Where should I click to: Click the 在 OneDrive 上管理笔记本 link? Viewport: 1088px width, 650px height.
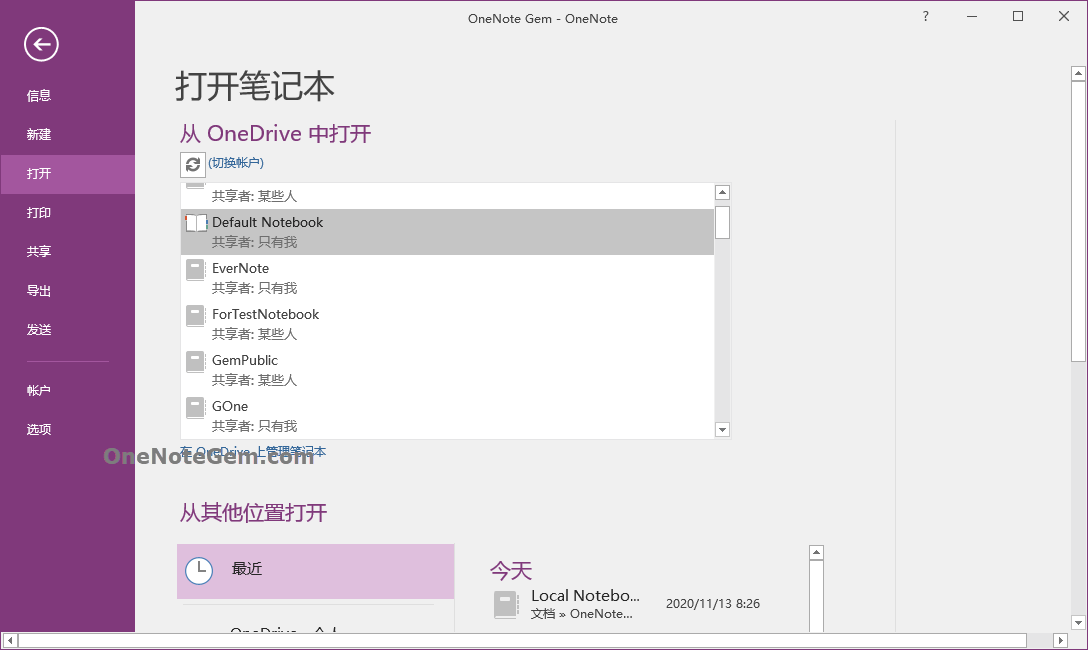click(x=253, y=452)
